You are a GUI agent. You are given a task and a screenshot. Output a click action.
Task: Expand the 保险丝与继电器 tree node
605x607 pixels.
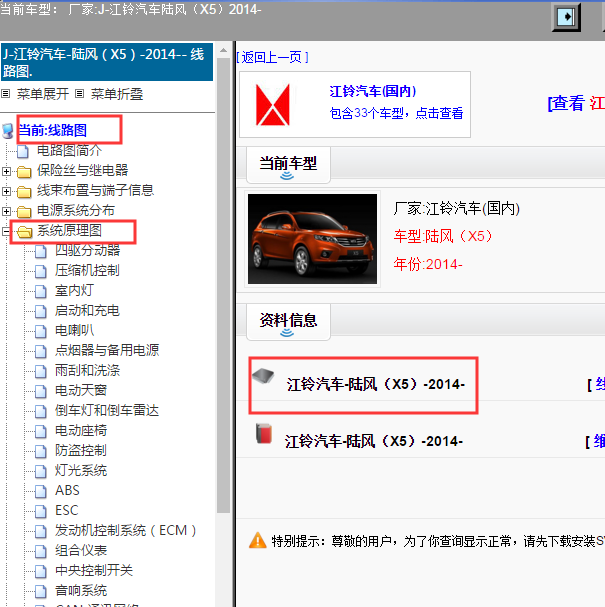(x=6, y=171)
